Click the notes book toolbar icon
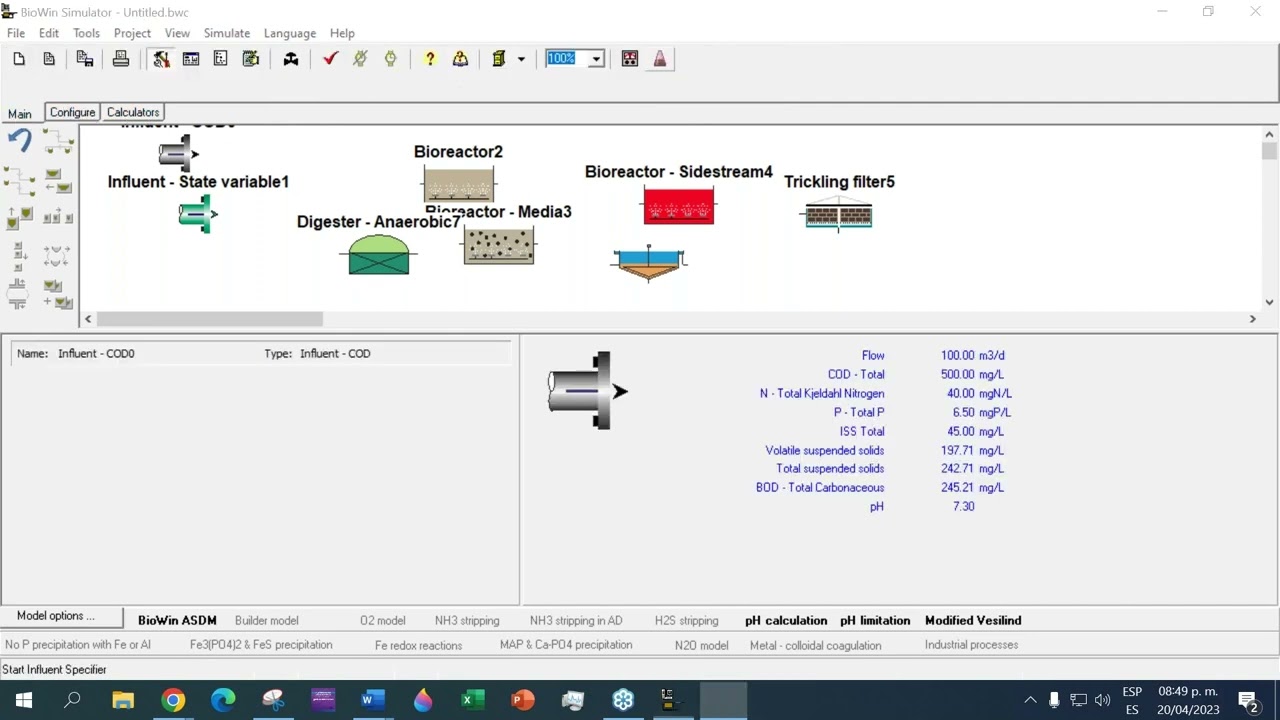The width and height of the screenshot is (1280, 720). [x=499, y=59]
